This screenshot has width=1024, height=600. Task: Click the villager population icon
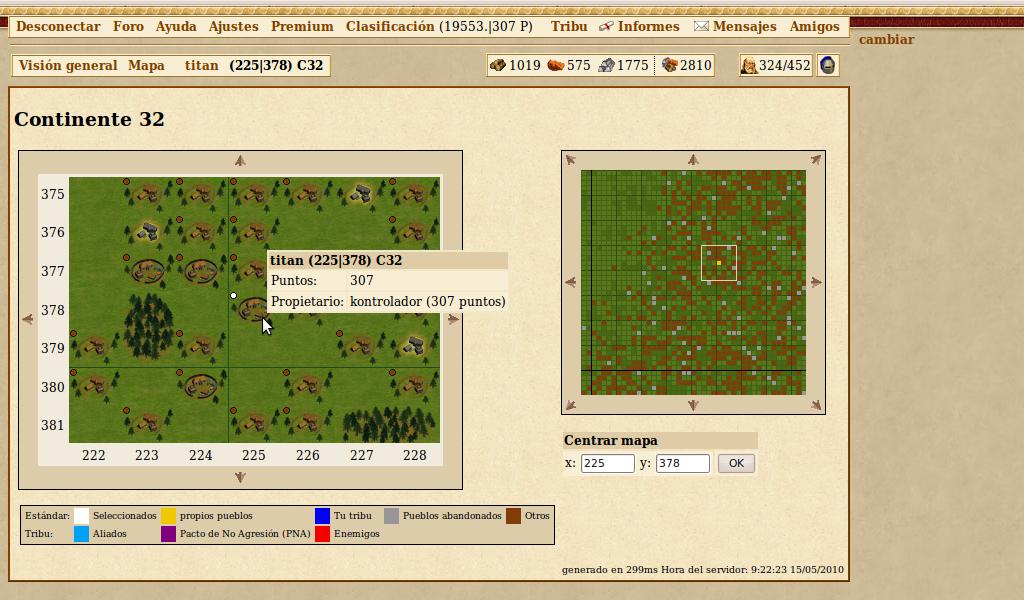748,65
